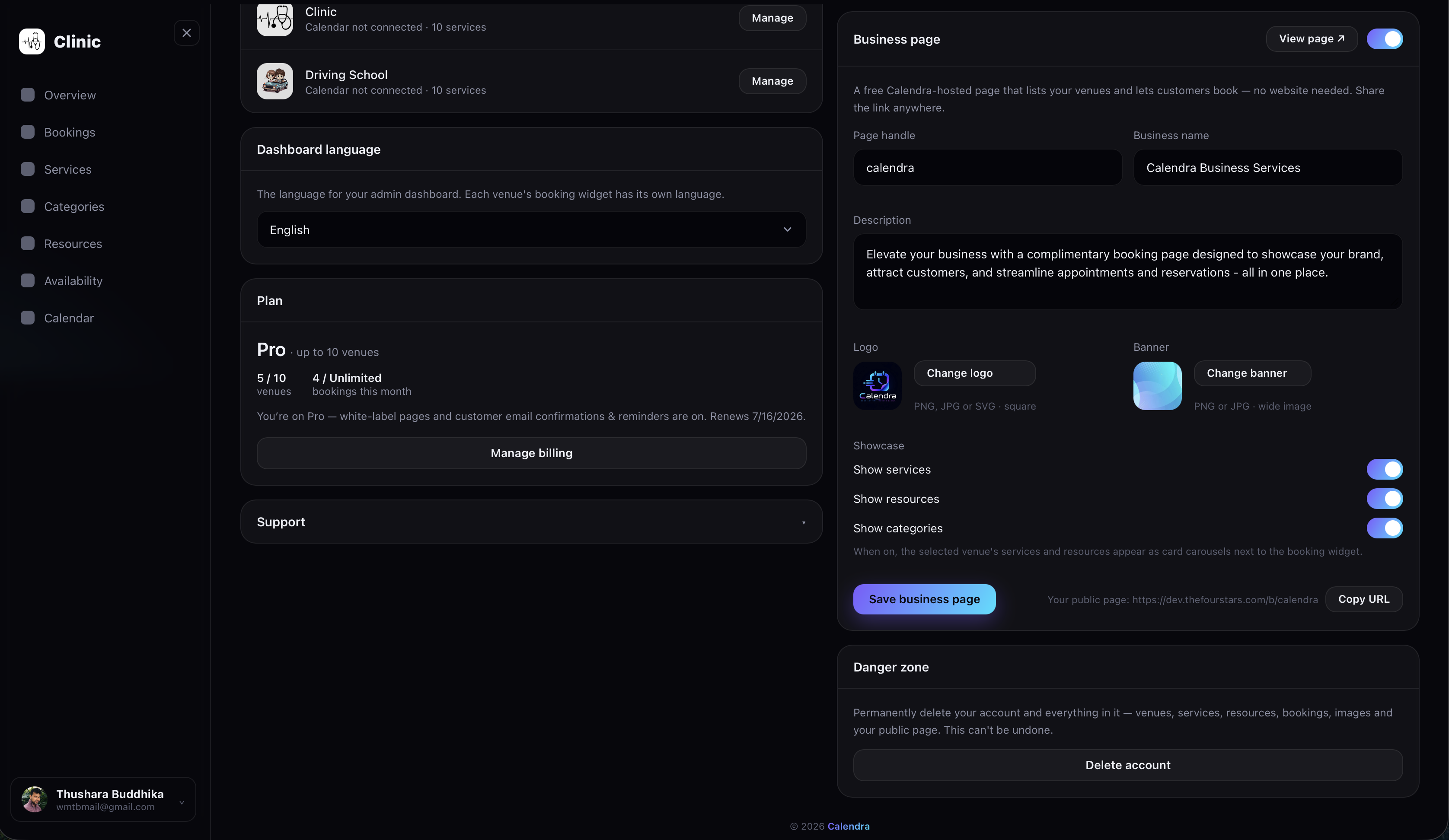The image size is (1449, 840).
Task: Click the Clinic venue heartbeat icon
Action: click(x=275, y=19)
